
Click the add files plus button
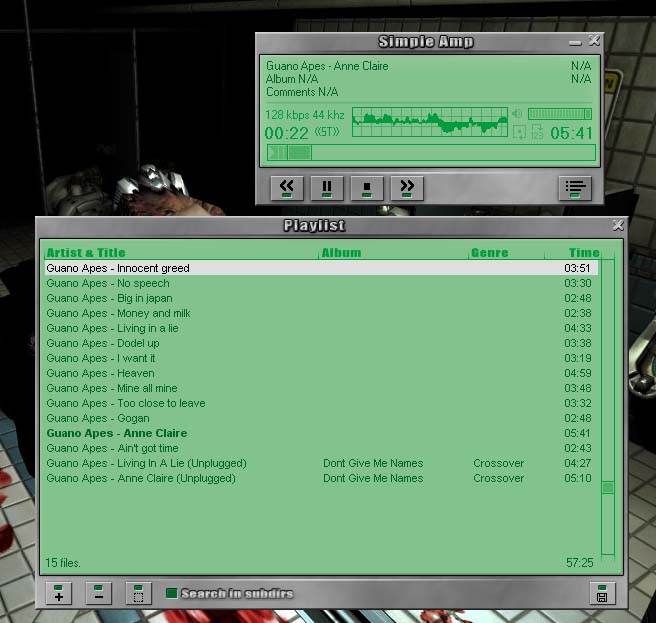(58, 593)
